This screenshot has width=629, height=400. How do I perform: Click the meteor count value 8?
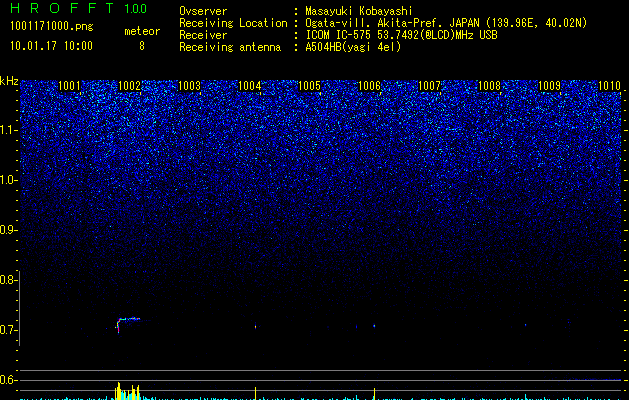coord(142,46)
